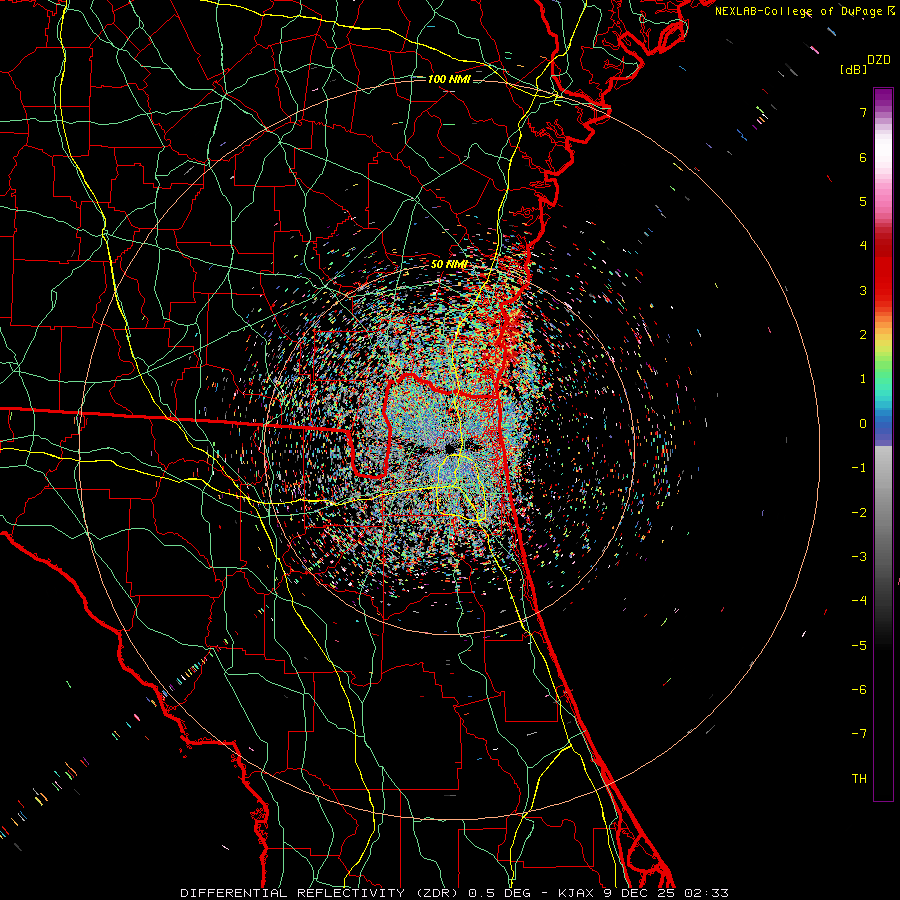900x900 pixels.
Task: Select the -3 tick label on the color scale
Action: pos(859,557)
